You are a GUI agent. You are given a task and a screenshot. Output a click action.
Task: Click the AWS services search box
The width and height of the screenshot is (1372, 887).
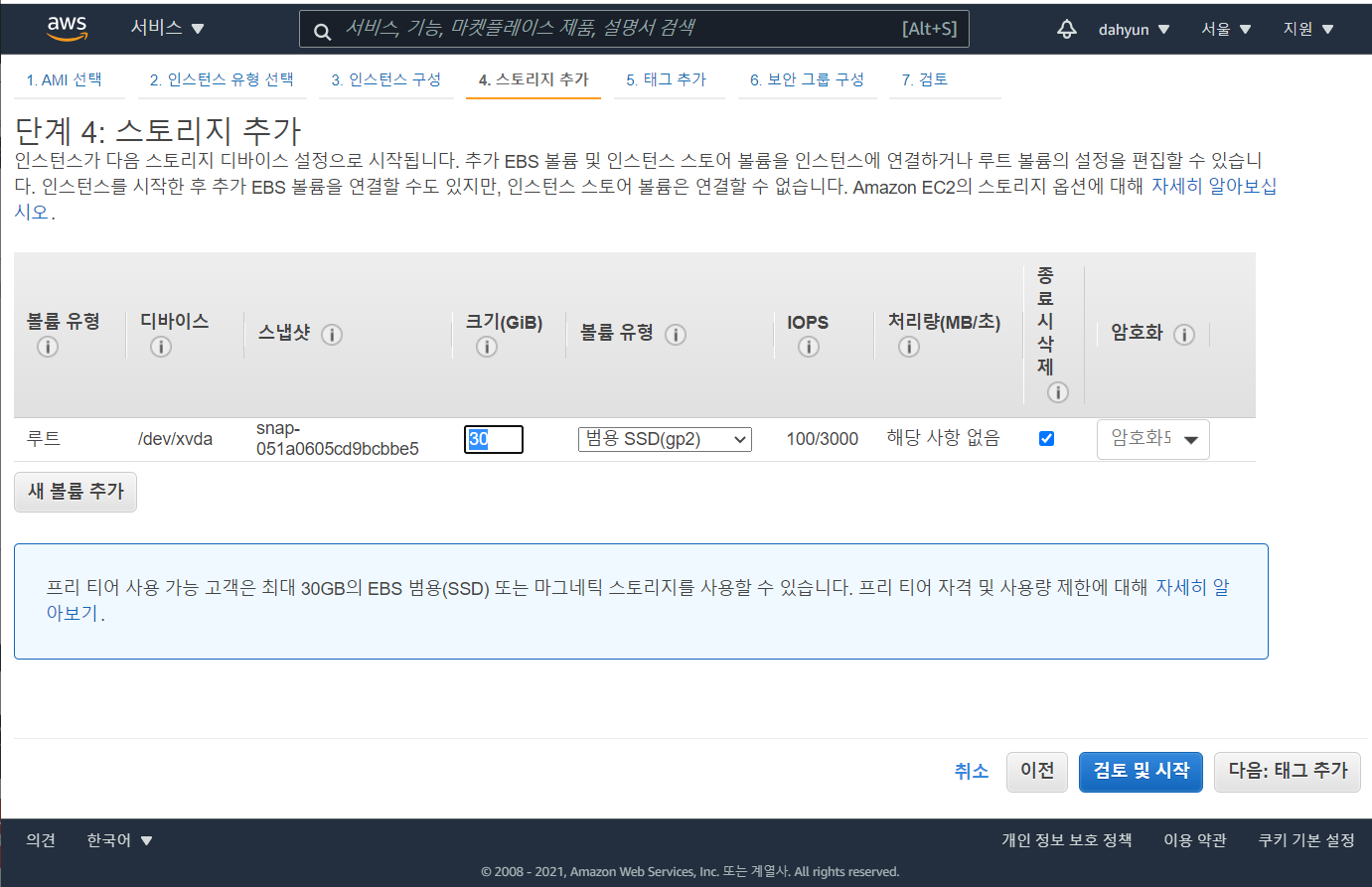634,29
